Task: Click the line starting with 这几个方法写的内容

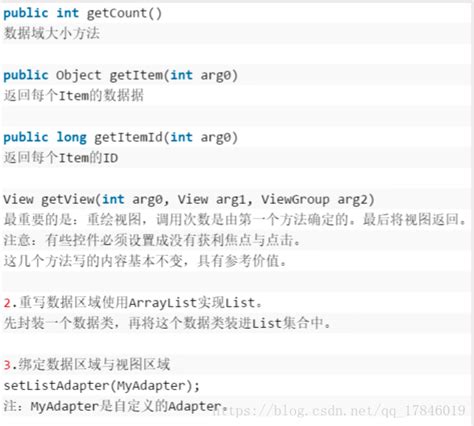Action: (x=145, y=261)
